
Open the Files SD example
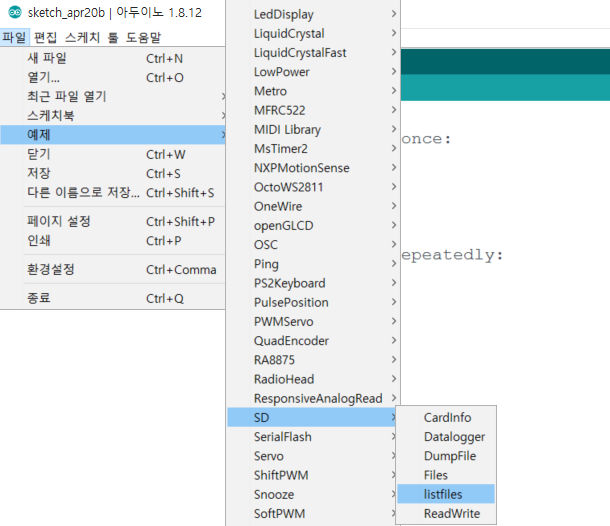point(446,475)
